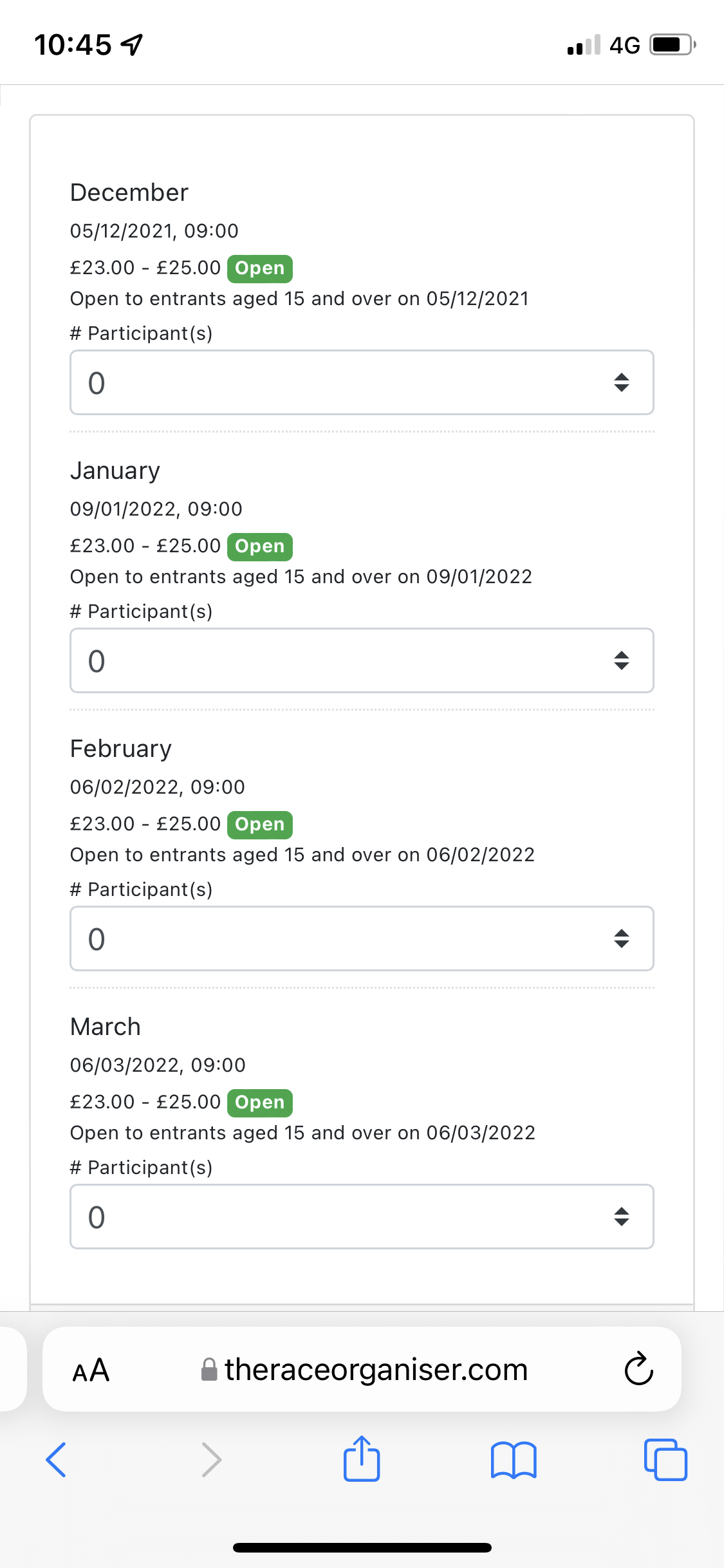Tap Open badge on January race
The image size is (724, 1568).
coord(259,546)
